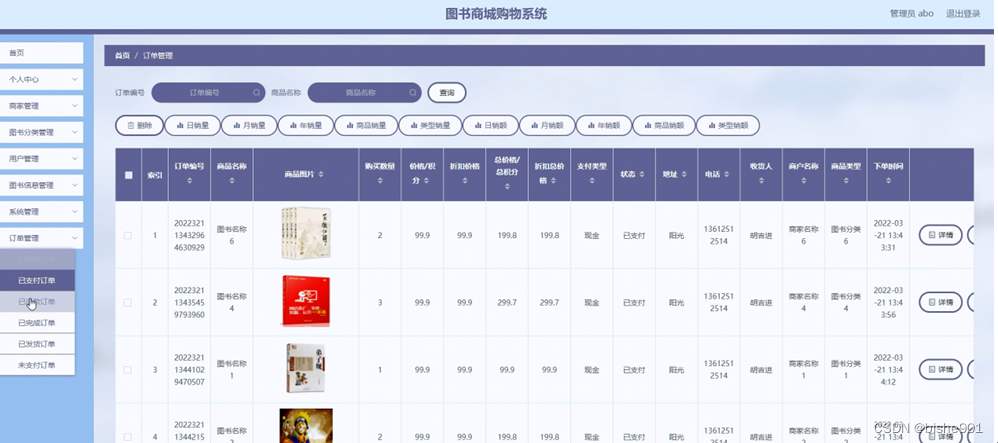Open the 月销量 chart
Image resolution: width=998 pixels, height=443 pixels.
pyautogui.click(x=249, y=125)
